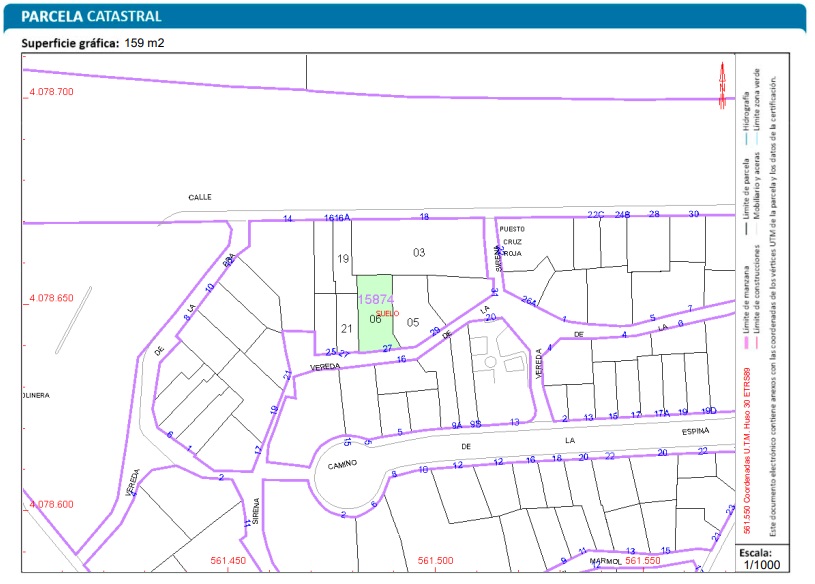
Task: Select parcel 21 left of green plot
Action: click(x=346, y=328)
